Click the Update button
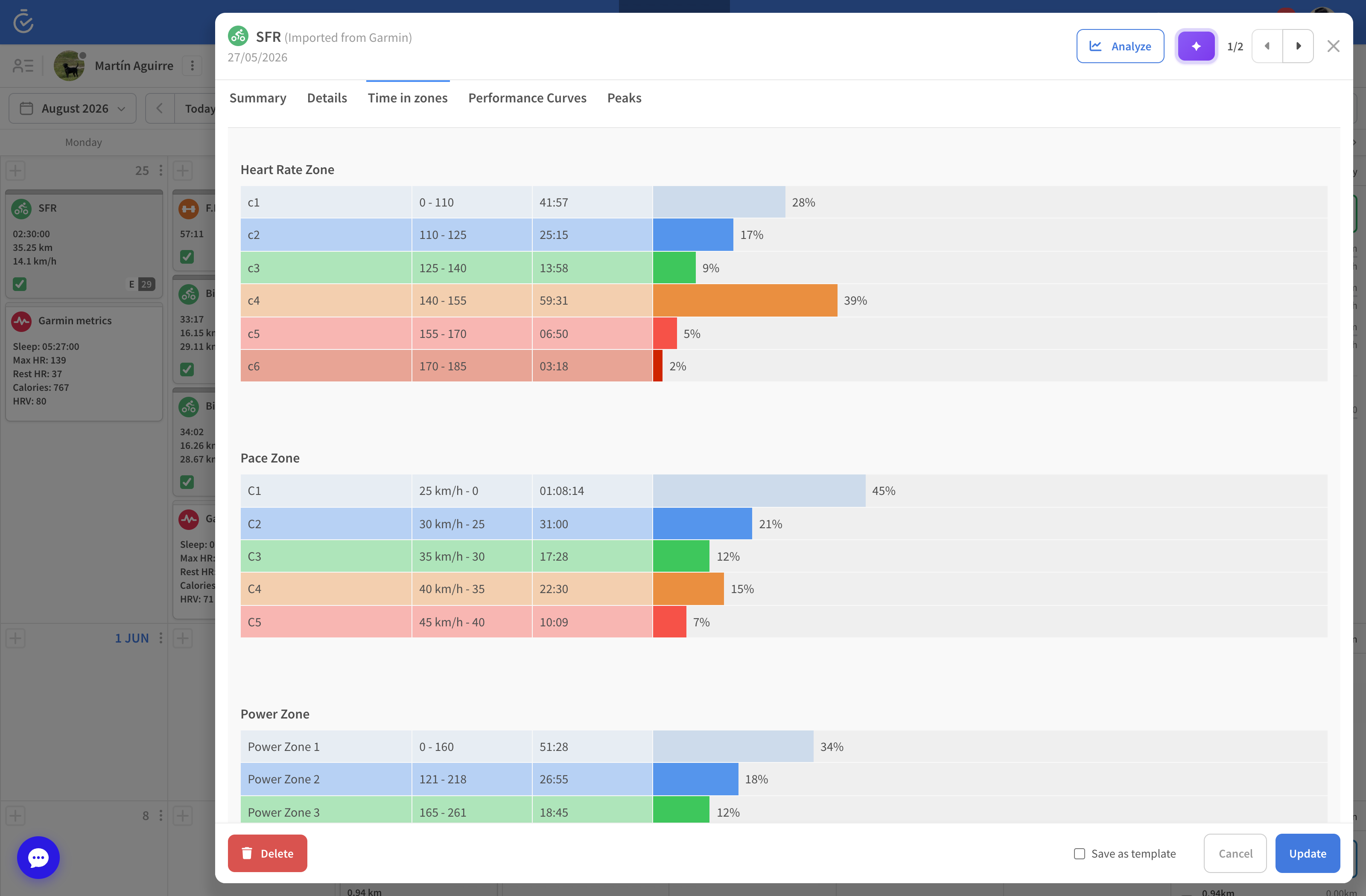This screenshot has height=896, width=1366. click(x=1308, y=854)
